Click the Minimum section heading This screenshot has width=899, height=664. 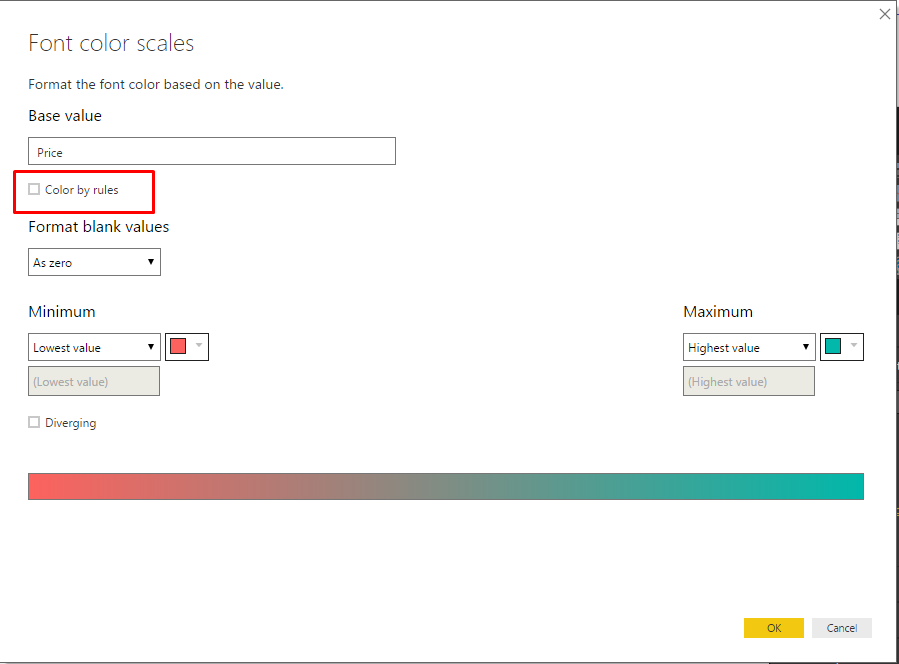tap(62, 312)
